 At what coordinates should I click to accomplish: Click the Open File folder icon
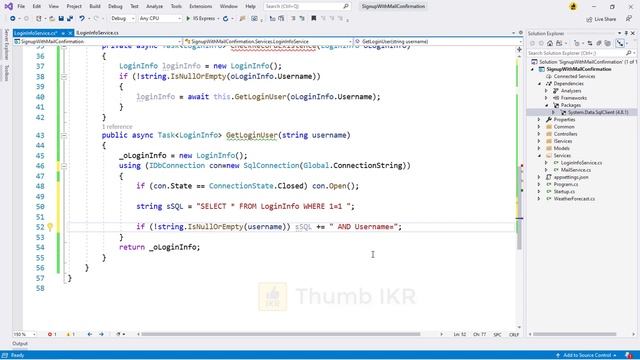[52, 18]
